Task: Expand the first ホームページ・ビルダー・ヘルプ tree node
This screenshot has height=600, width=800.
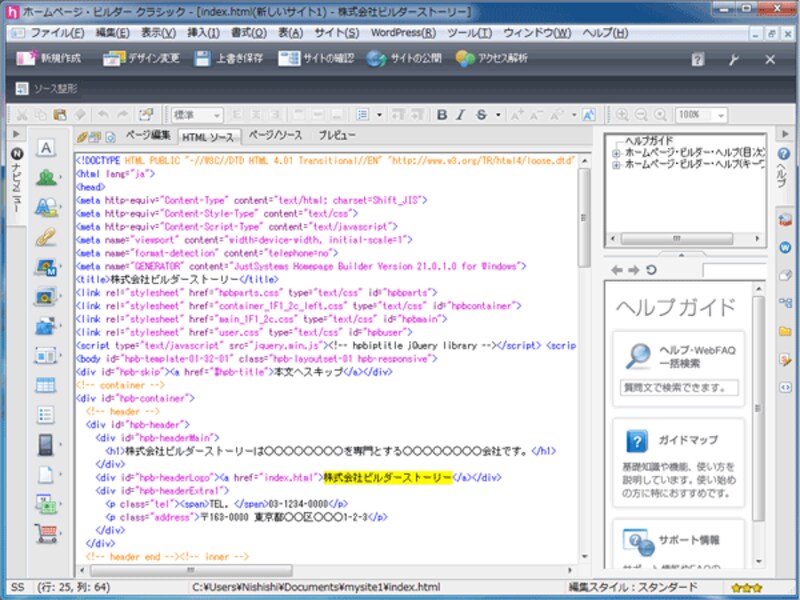Action: pos(616,153)
